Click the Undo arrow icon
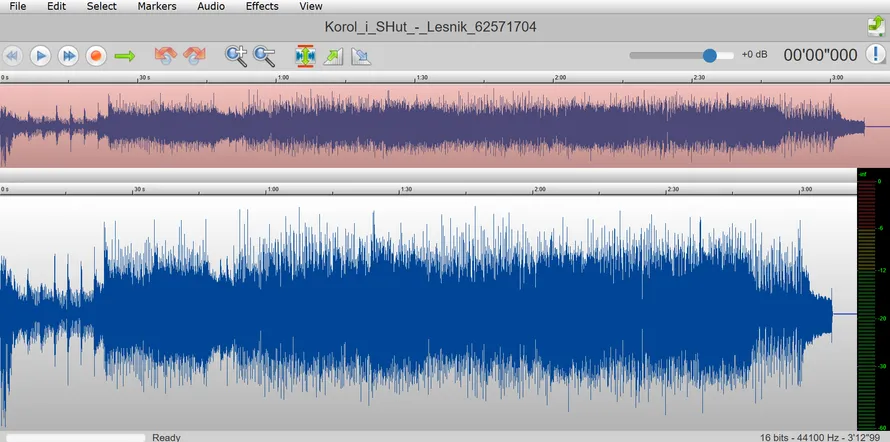This screenshot has height=442, width=890. tap(165, 56)
